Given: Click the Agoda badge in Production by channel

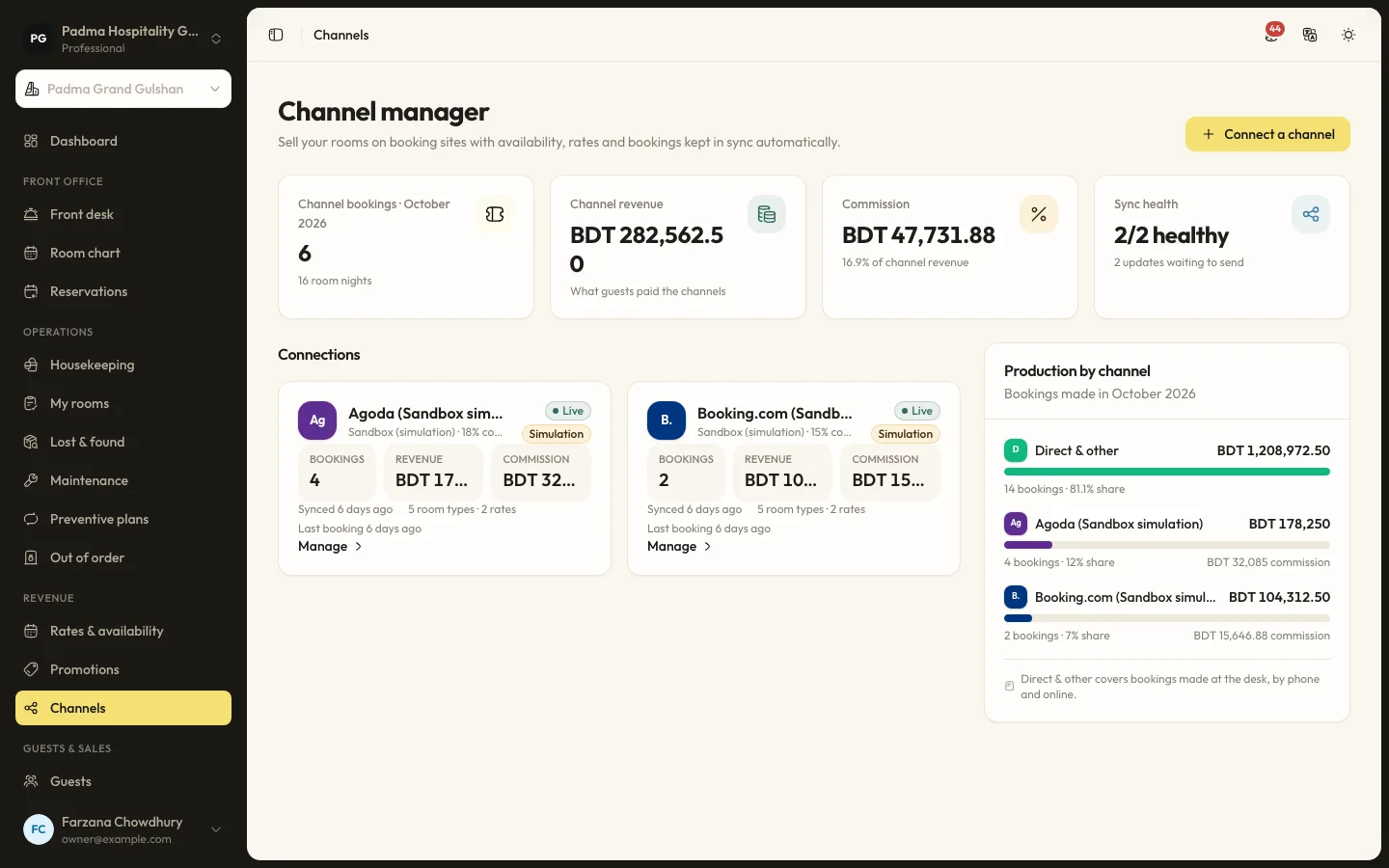Looking at the screenshot, I should click(1016, 524).
